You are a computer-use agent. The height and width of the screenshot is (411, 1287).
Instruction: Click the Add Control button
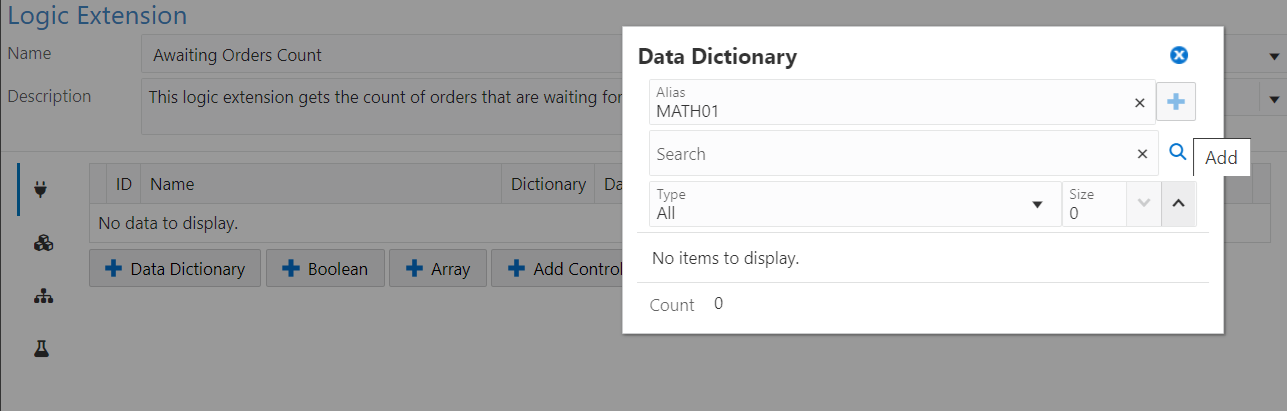click(x=557, y=269)
